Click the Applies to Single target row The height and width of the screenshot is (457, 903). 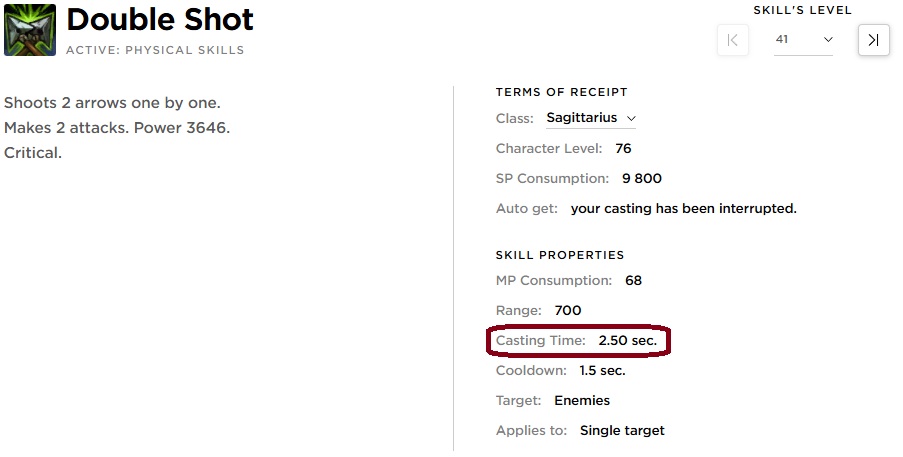[x=580, y=431]
